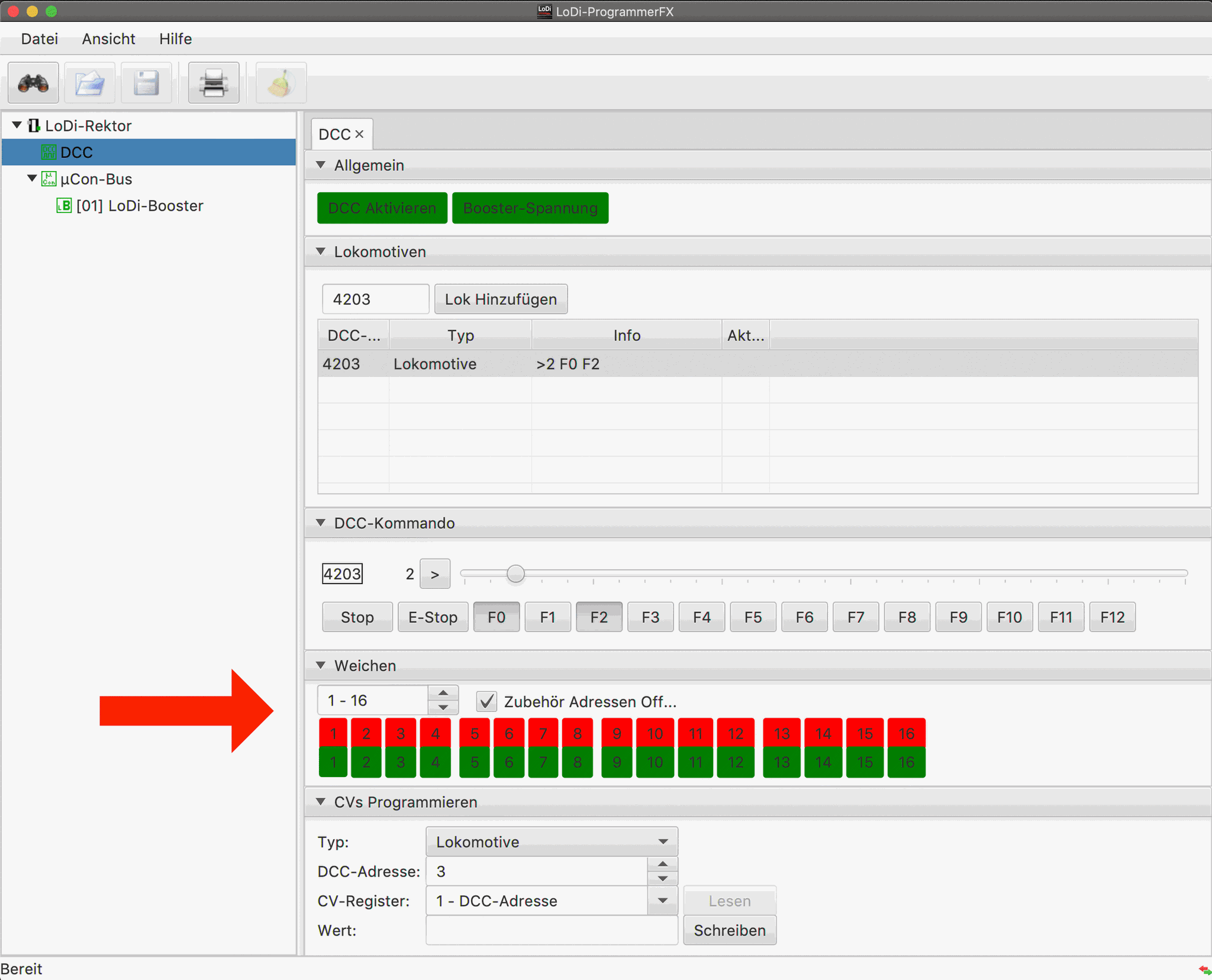Click connection status arrows icon in status bar
1212x980 pixels.
1204,969
